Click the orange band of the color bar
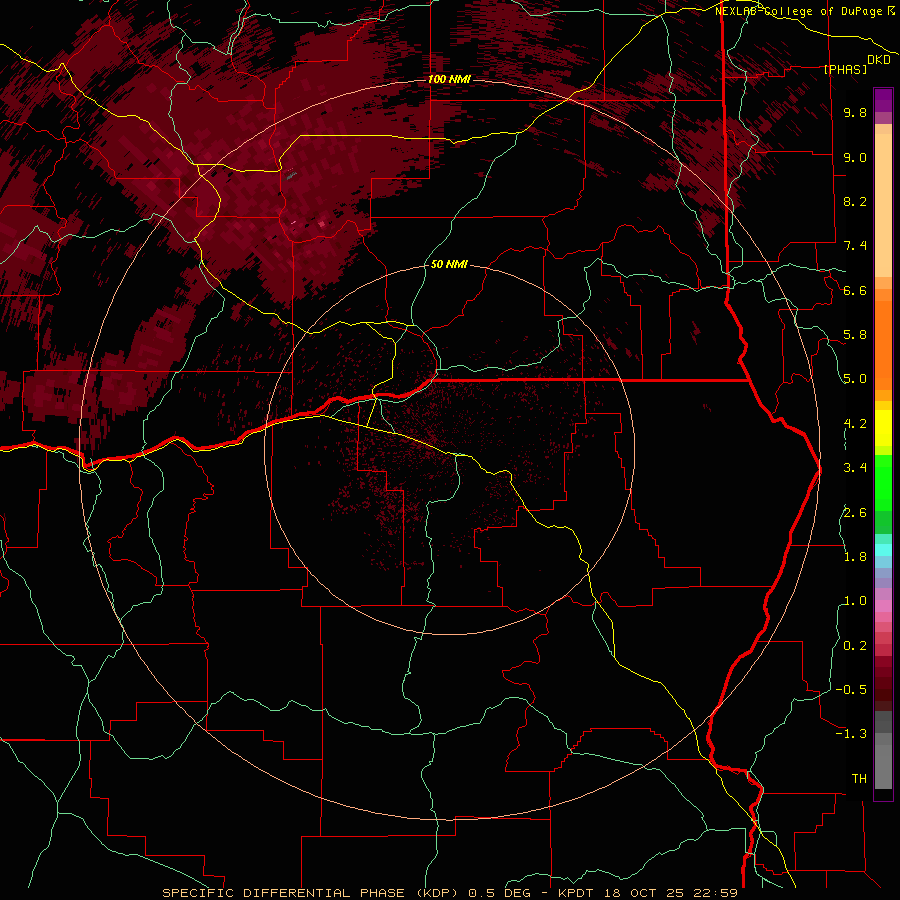900x900 pixels. pos(883,344)
